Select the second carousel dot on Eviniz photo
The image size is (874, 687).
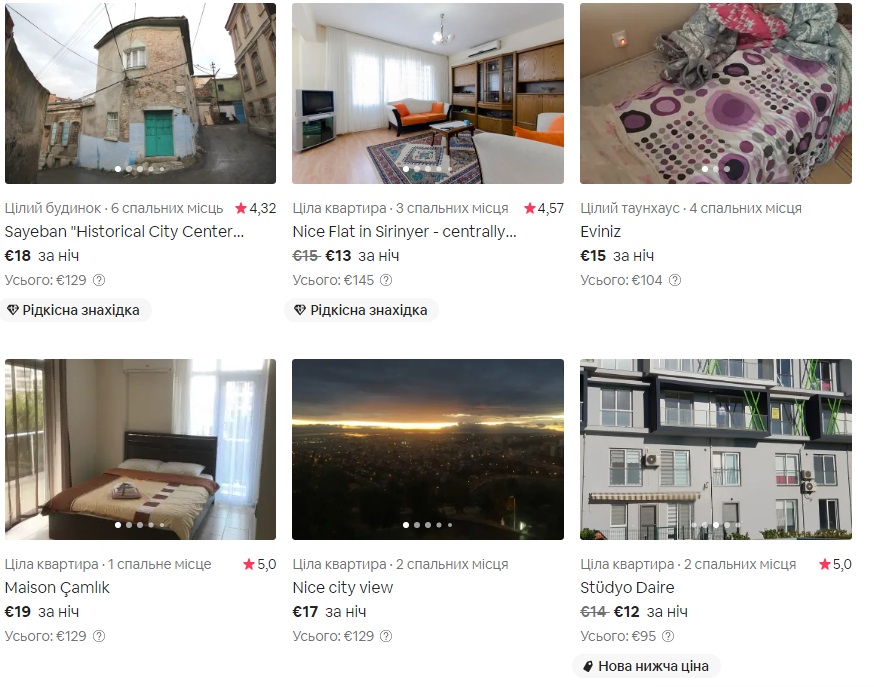pos(716,169)
